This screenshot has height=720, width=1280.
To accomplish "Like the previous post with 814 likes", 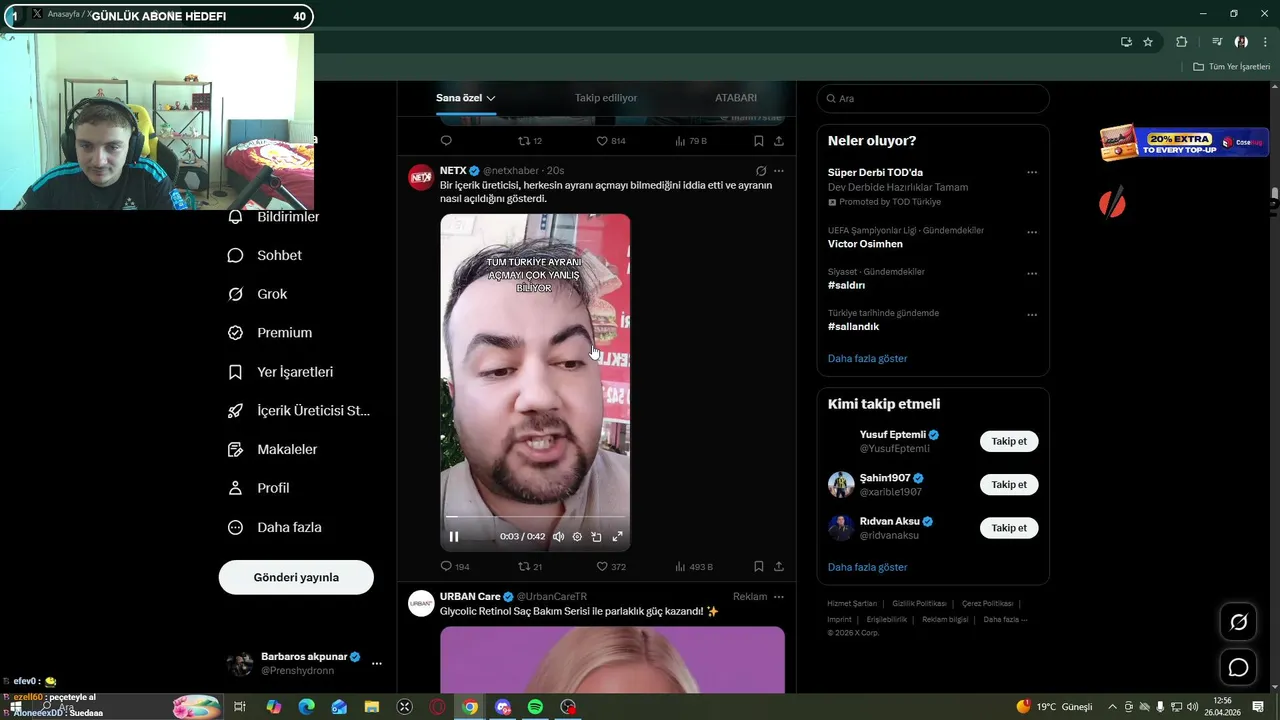I will pos(611,141).
